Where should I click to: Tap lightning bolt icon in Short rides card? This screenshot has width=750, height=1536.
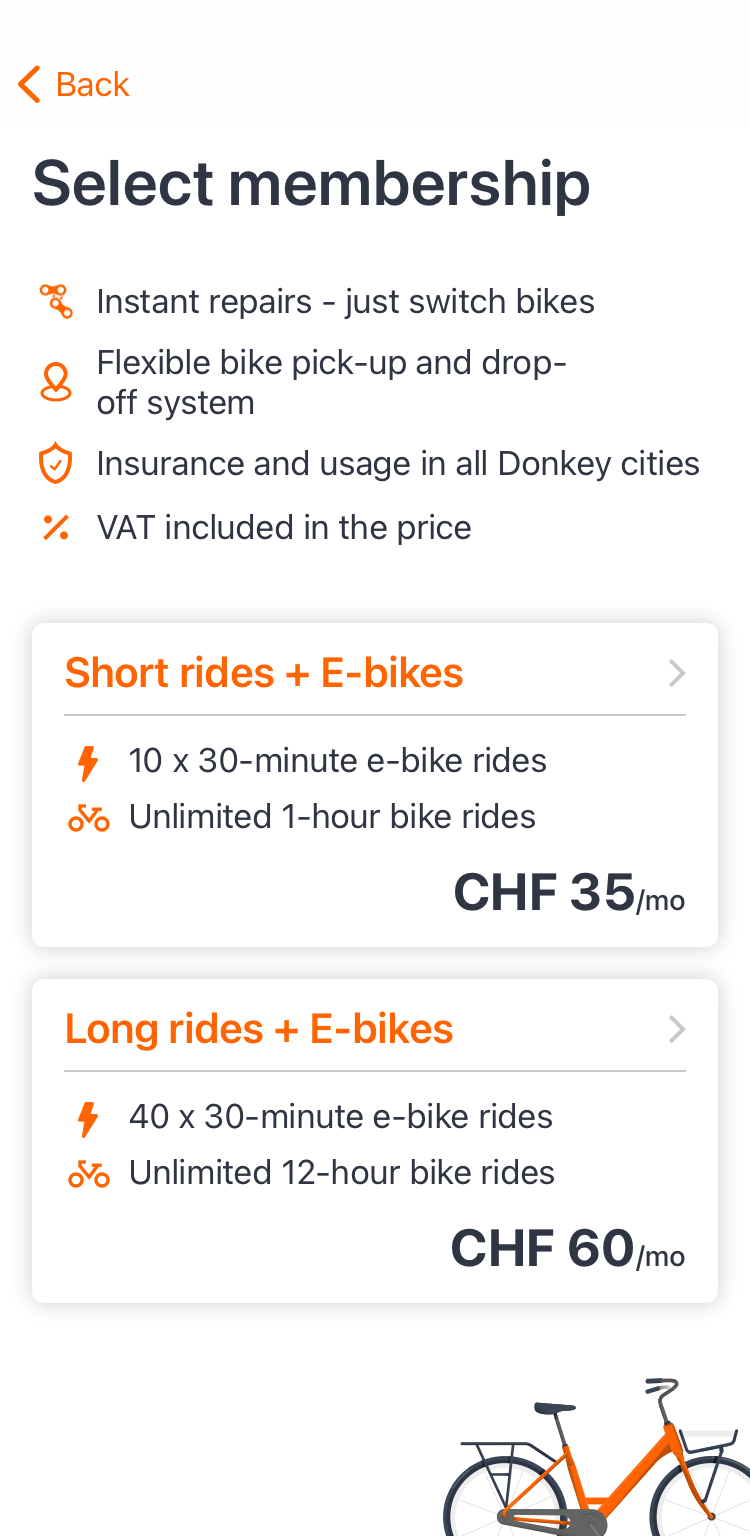tap(88, 762)
